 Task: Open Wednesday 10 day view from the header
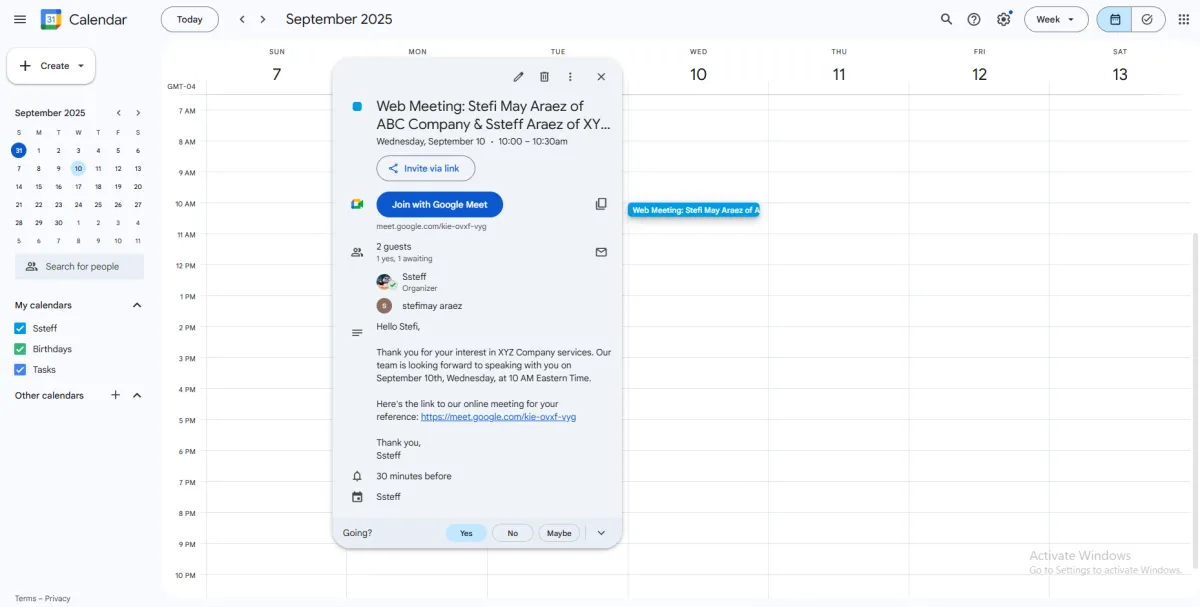click(698, 74)
